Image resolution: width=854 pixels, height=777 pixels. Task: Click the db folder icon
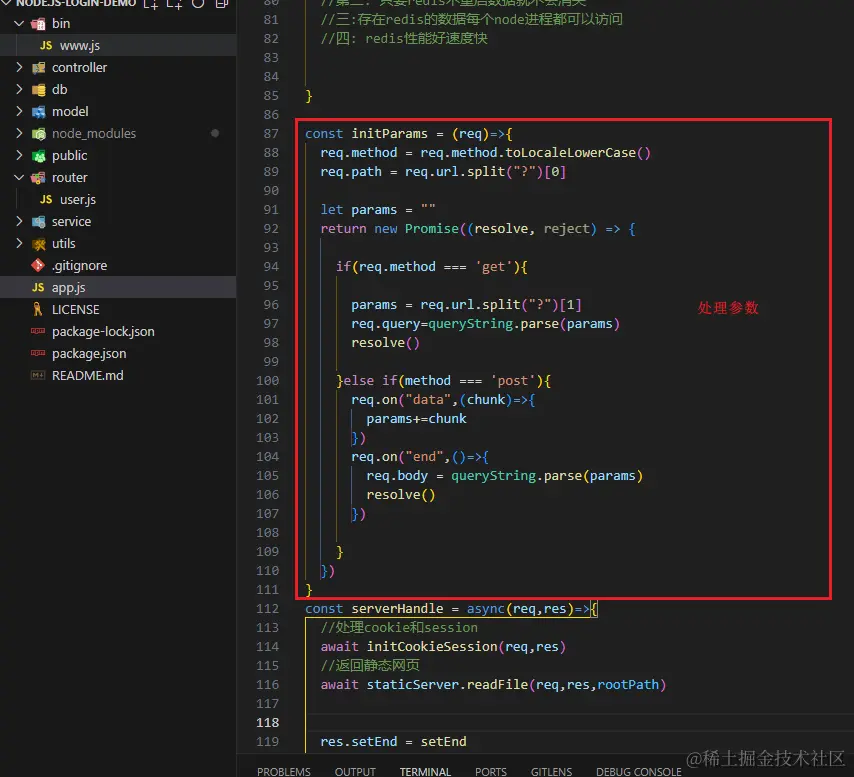38,90
